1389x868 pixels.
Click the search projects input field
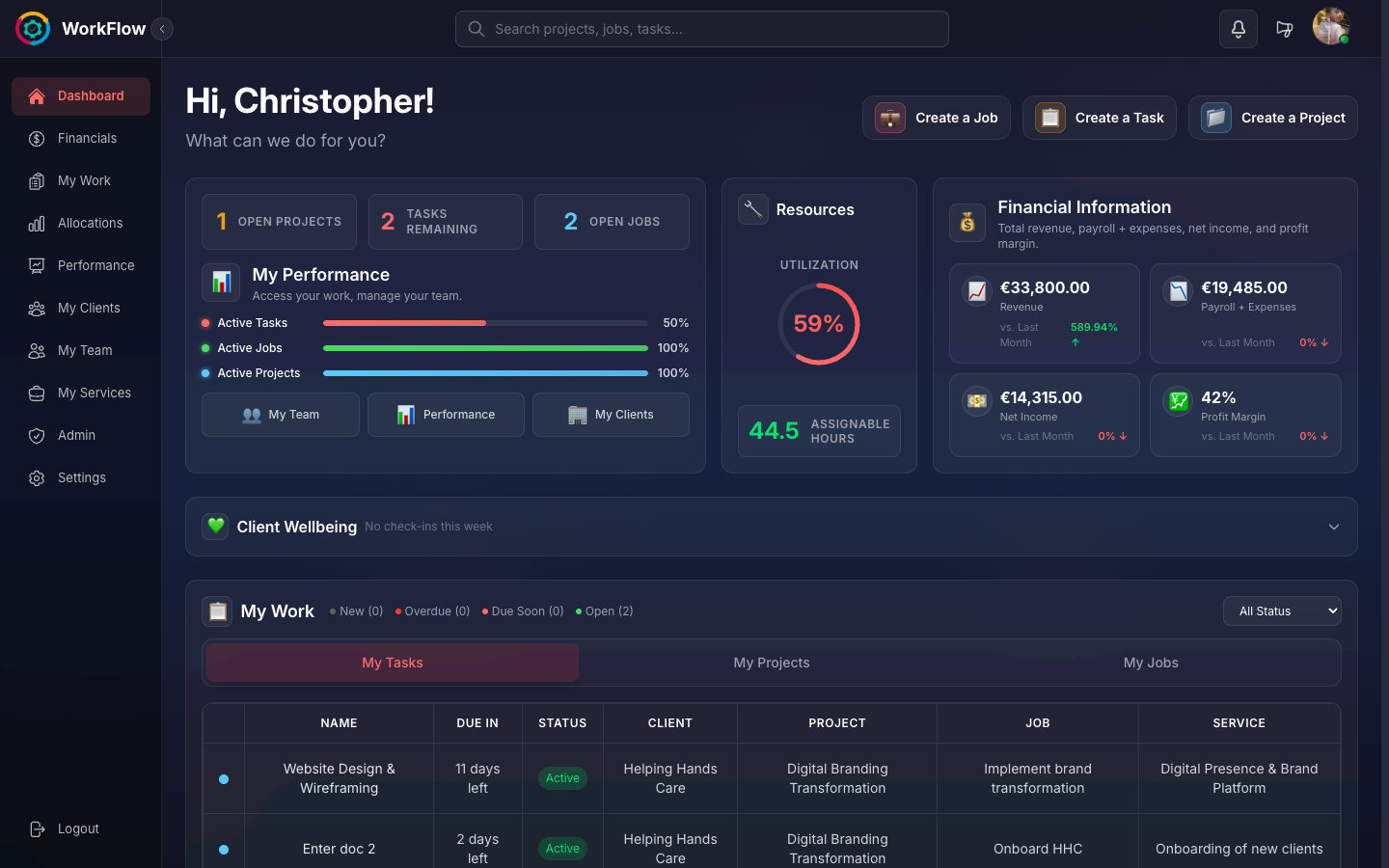click(x=701, y=29)
